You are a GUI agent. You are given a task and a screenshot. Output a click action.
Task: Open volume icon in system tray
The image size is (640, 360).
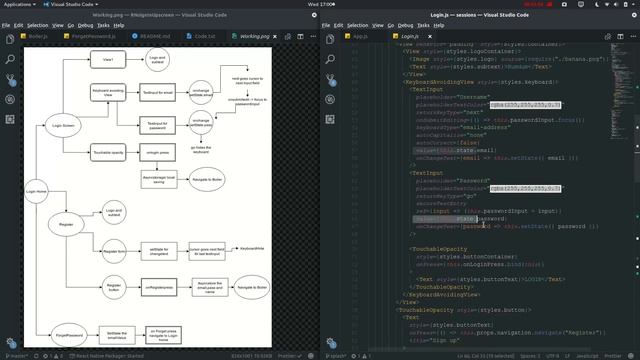pos(616,4)
